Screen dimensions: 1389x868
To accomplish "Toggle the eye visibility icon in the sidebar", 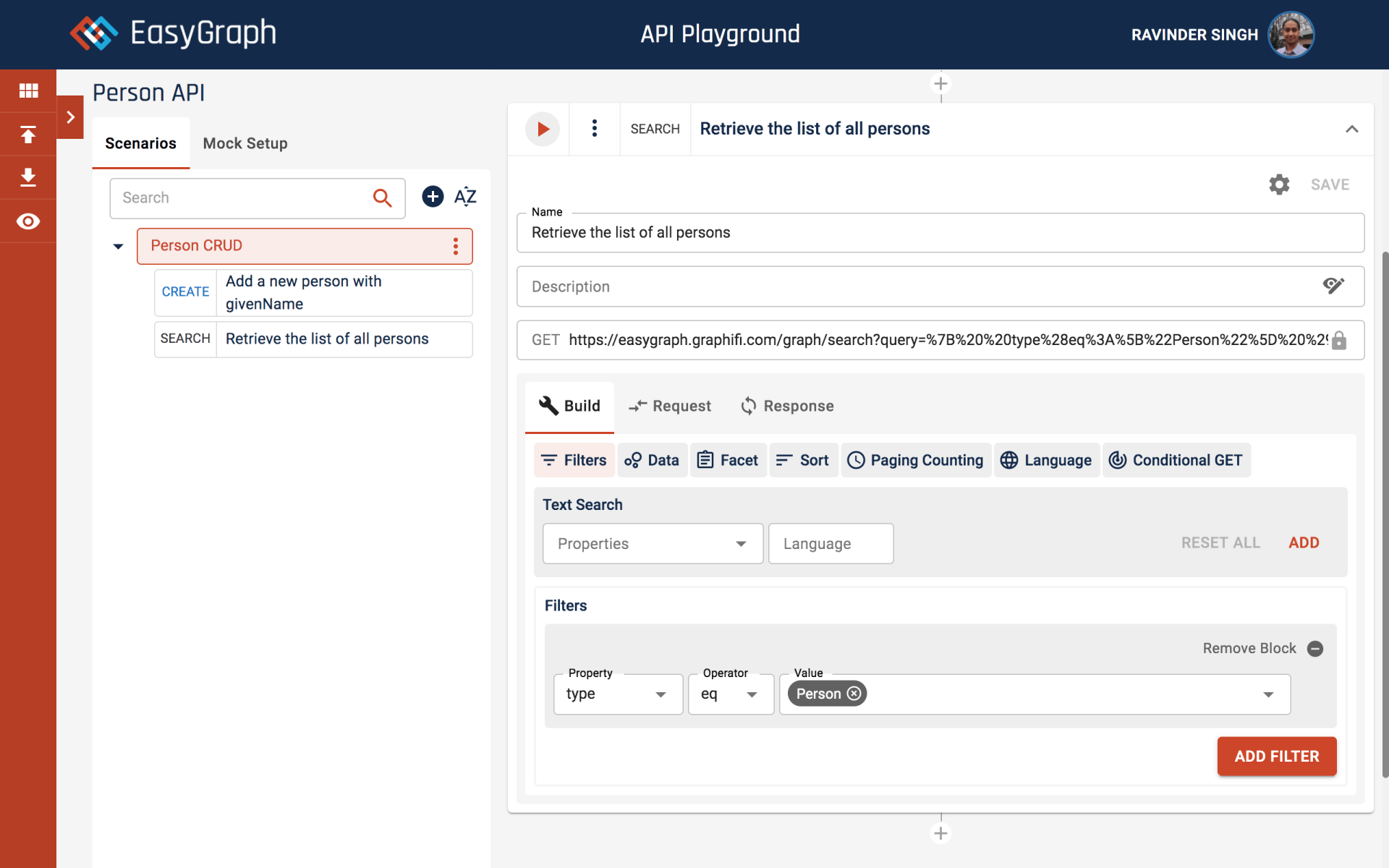I will point(28,221).
